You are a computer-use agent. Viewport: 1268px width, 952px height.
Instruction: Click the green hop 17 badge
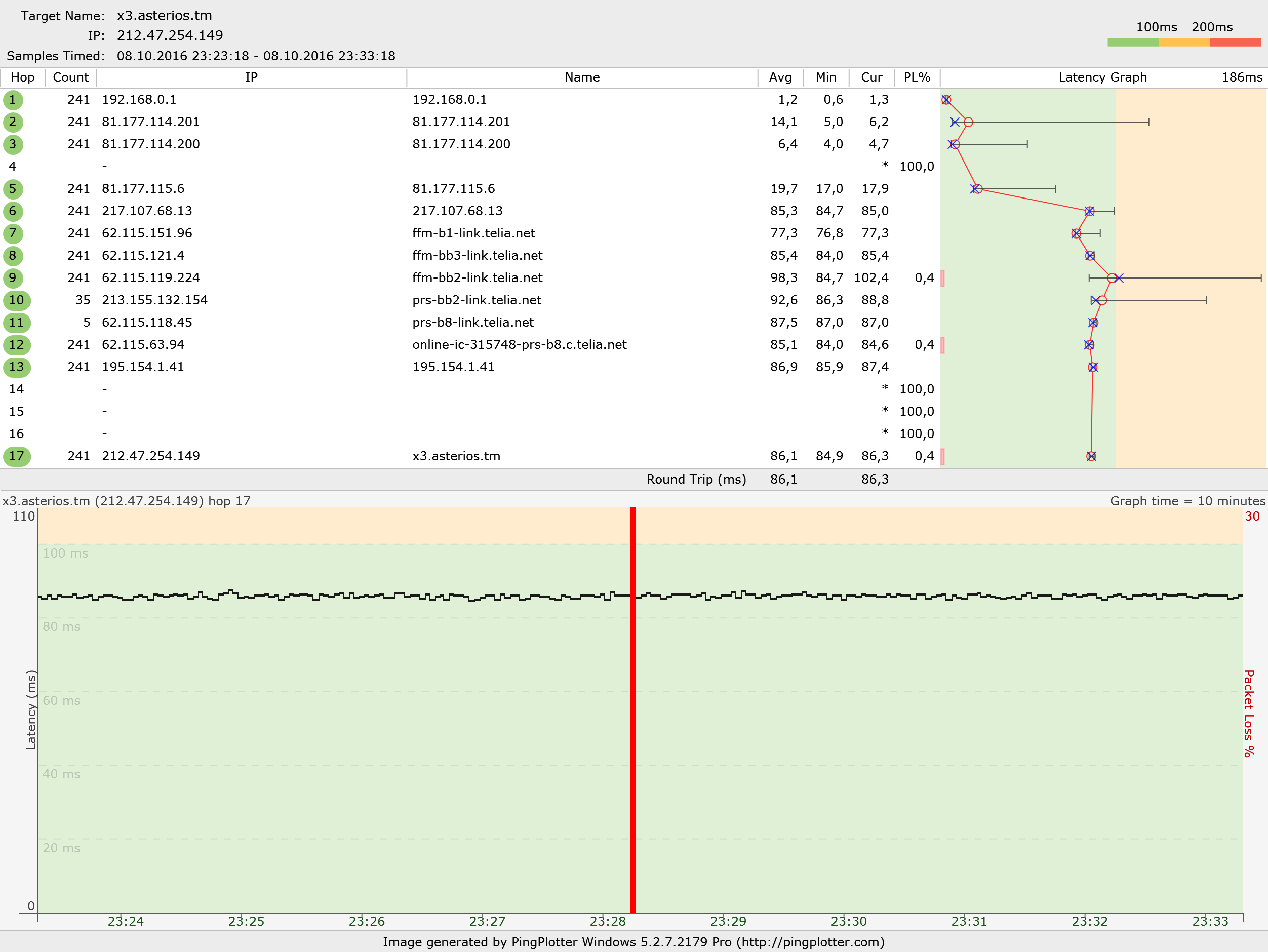point(17,456)
